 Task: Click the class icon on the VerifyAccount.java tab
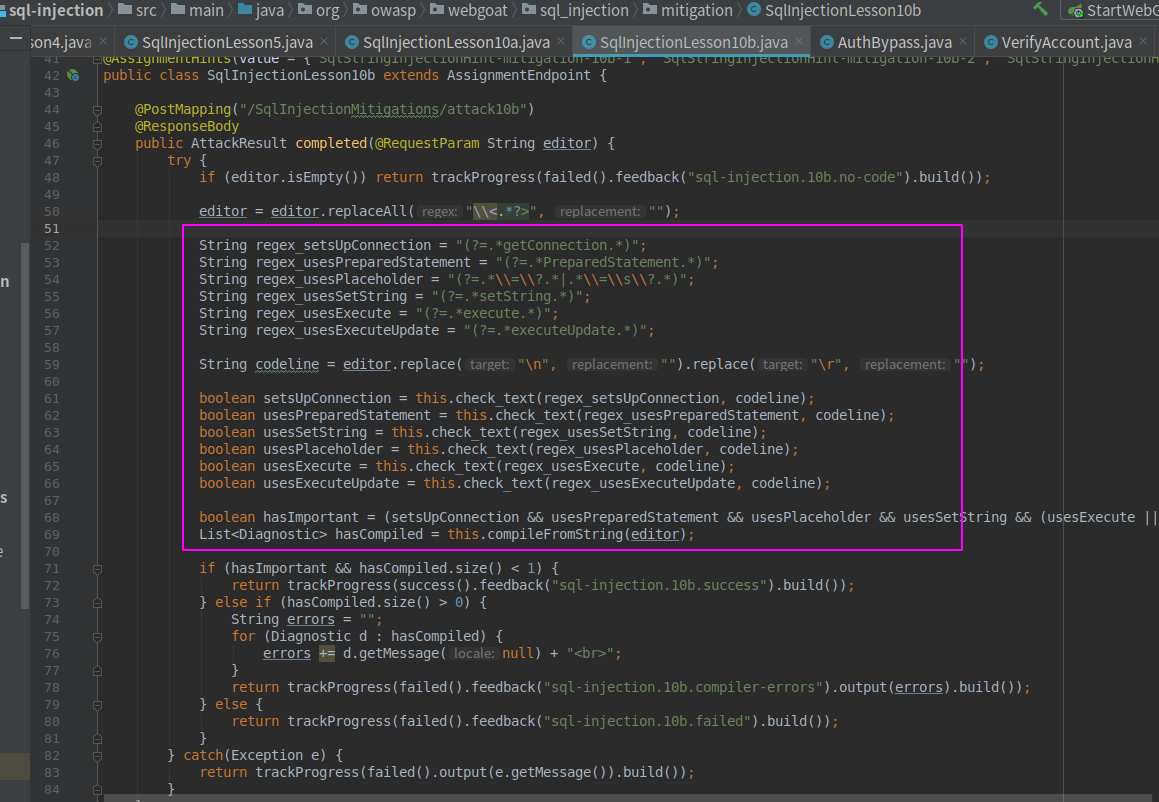991,42
